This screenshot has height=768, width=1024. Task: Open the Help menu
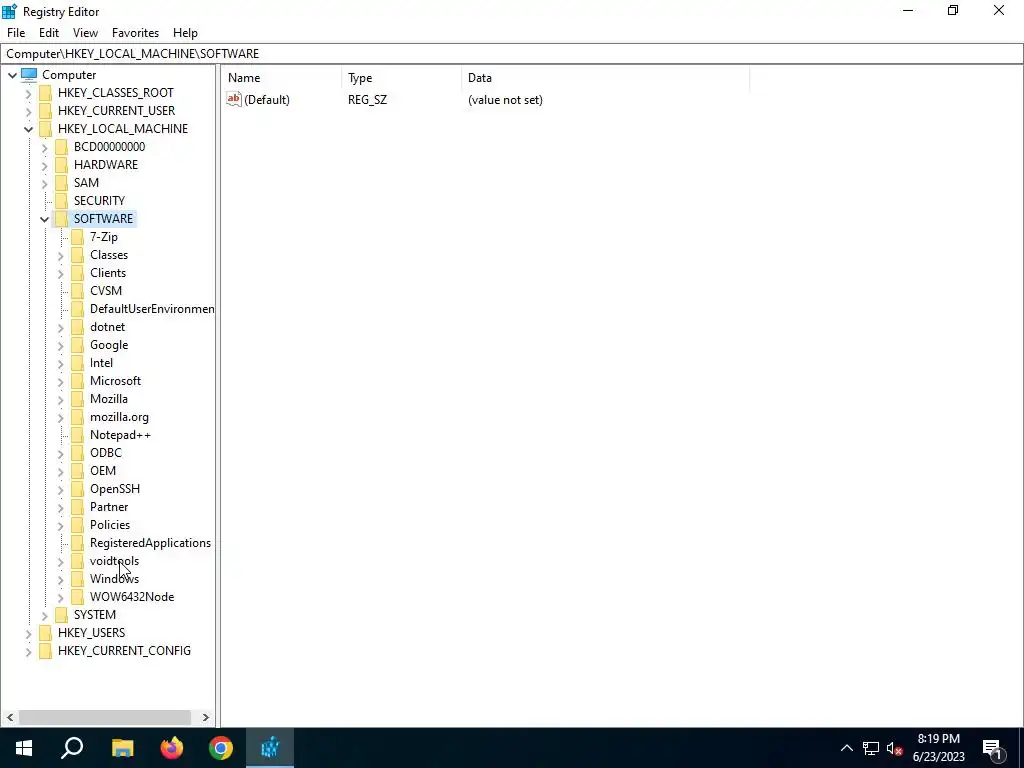[x=185, y=33]
